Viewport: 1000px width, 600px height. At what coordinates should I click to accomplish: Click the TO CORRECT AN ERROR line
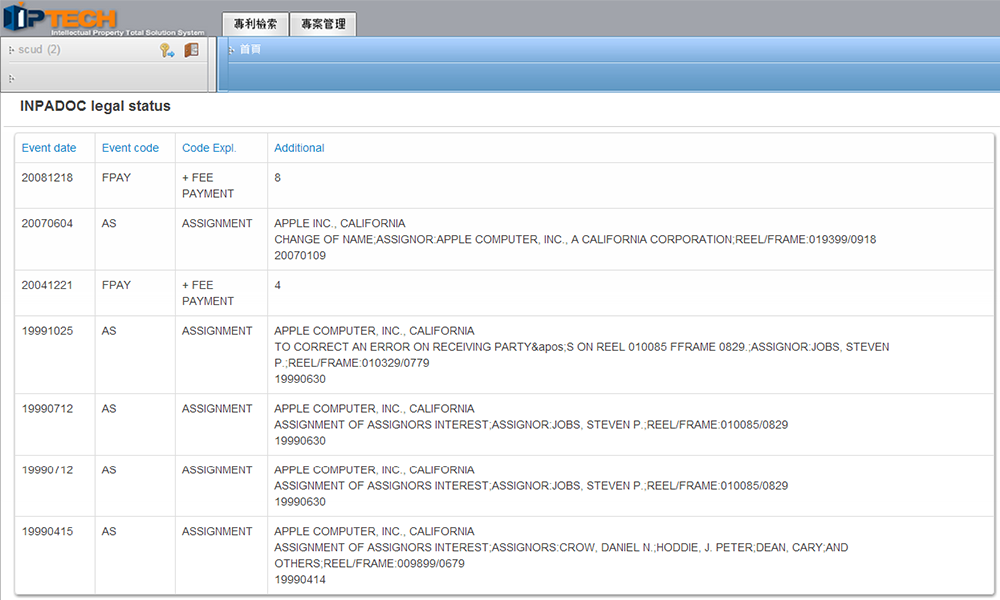[x=582, y=347]
